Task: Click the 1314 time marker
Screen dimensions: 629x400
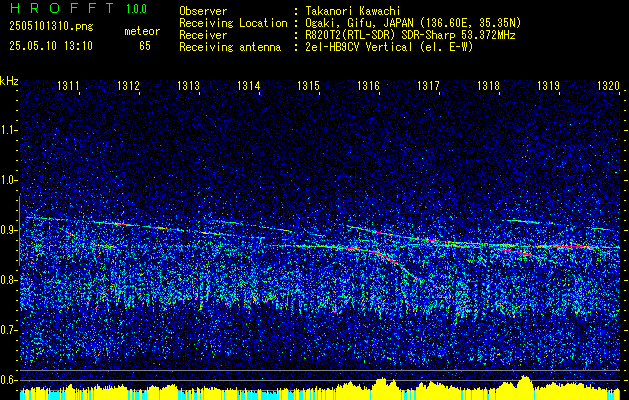Action: 248,85
